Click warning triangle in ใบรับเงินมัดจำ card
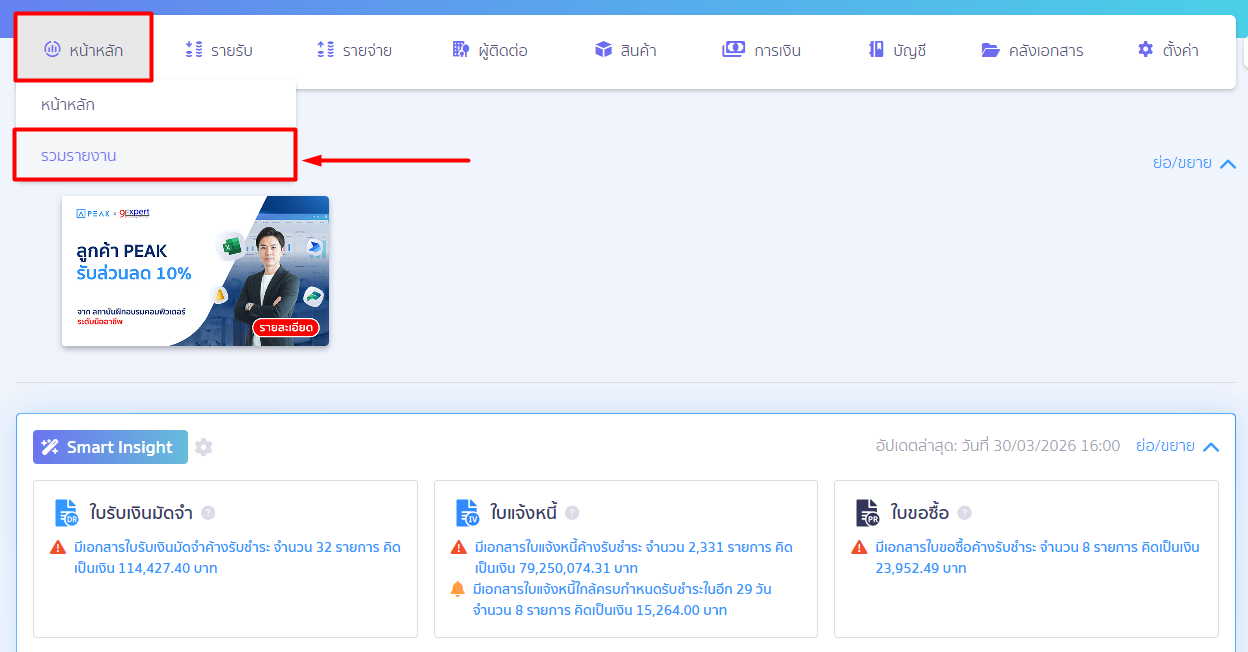1248x652 pixels. point(58,547)
